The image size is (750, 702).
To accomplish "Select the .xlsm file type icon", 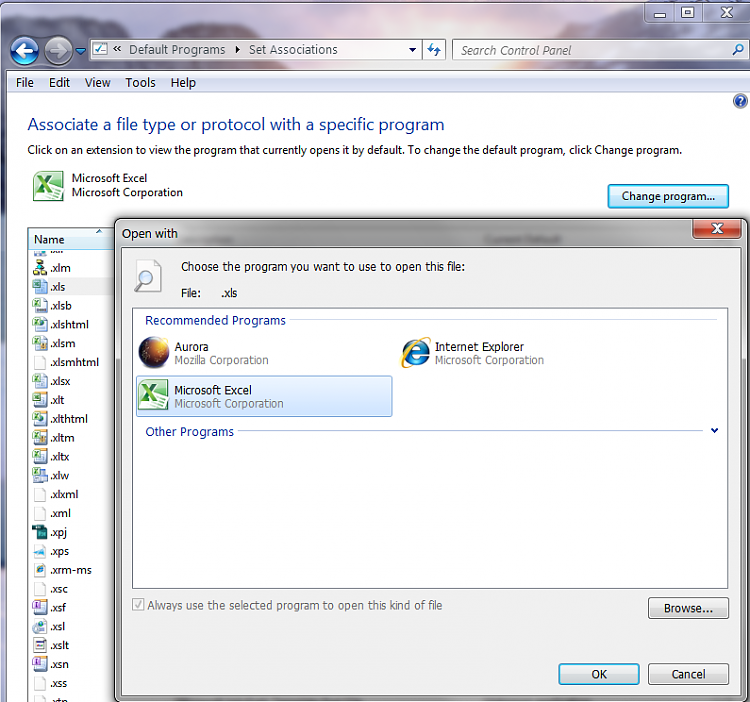I will [40, 343].
